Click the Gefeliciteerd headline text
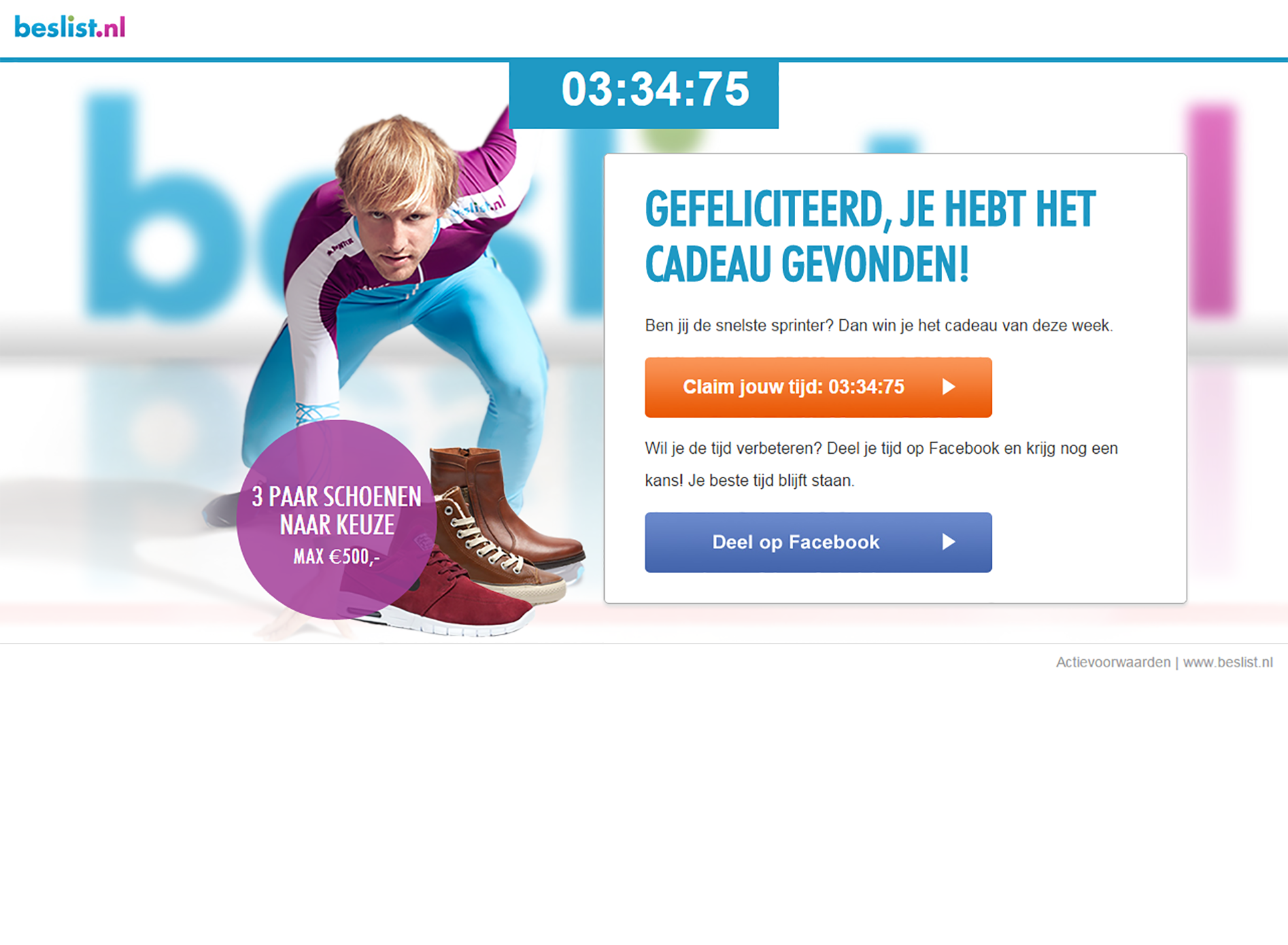This screenshot has height=945, width=1288. click(x=870, y=236)
